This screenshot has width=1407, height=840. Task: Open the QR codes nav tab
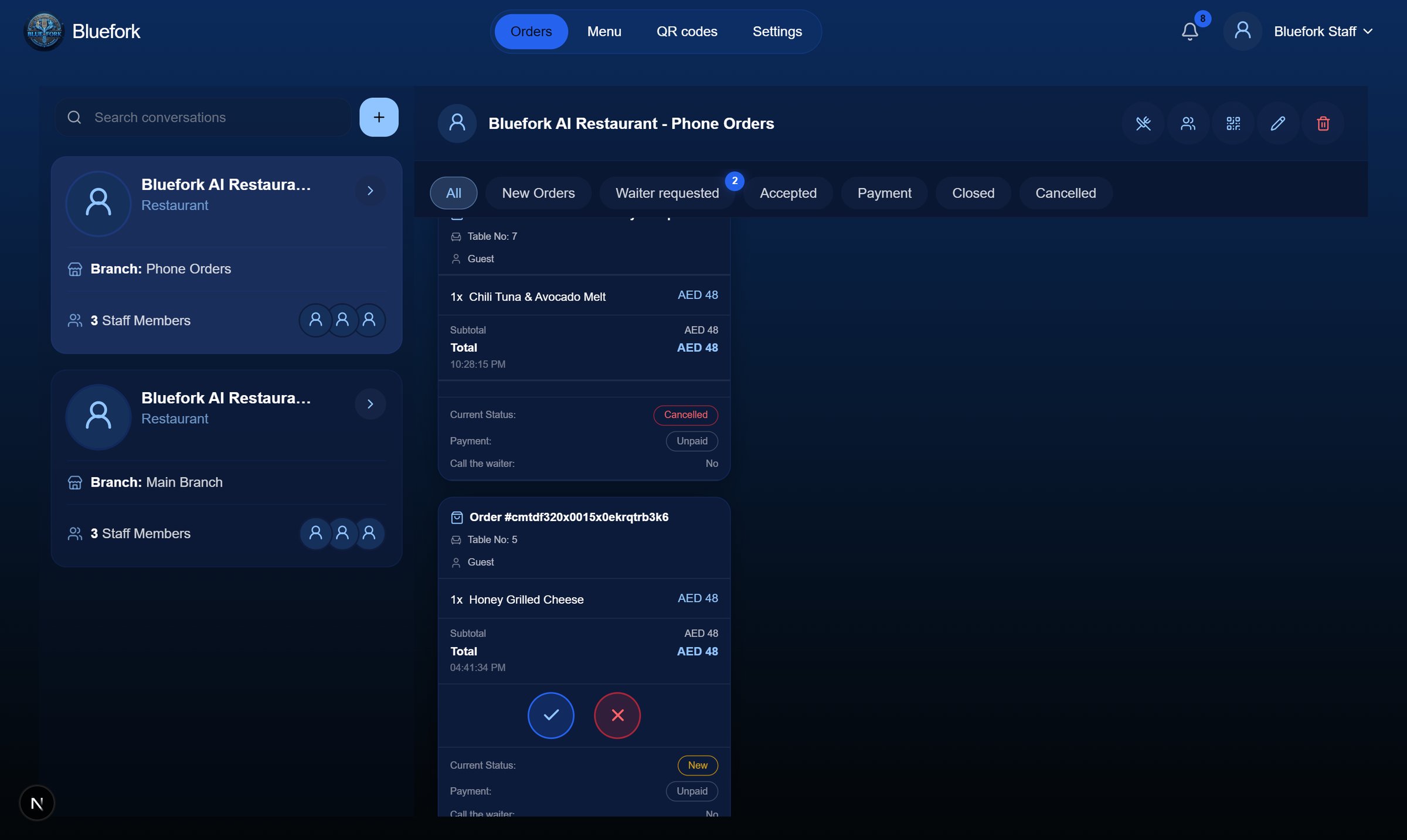[686, 32]
